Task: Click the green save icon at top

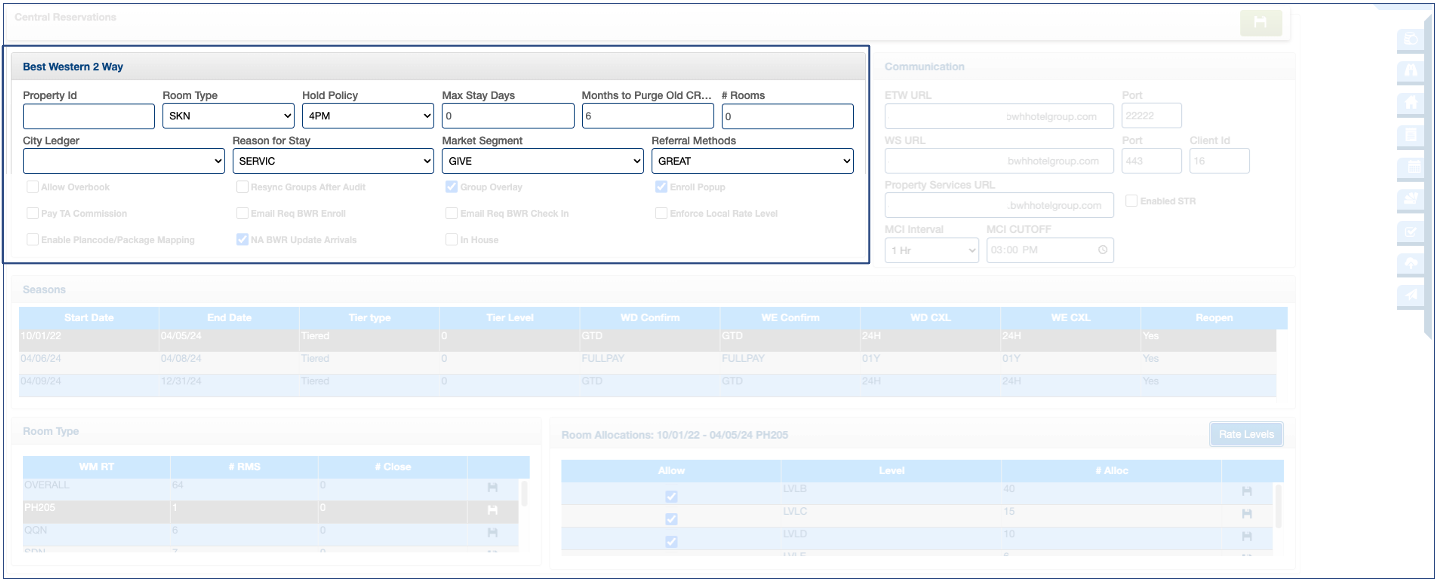Action: 1260,23
